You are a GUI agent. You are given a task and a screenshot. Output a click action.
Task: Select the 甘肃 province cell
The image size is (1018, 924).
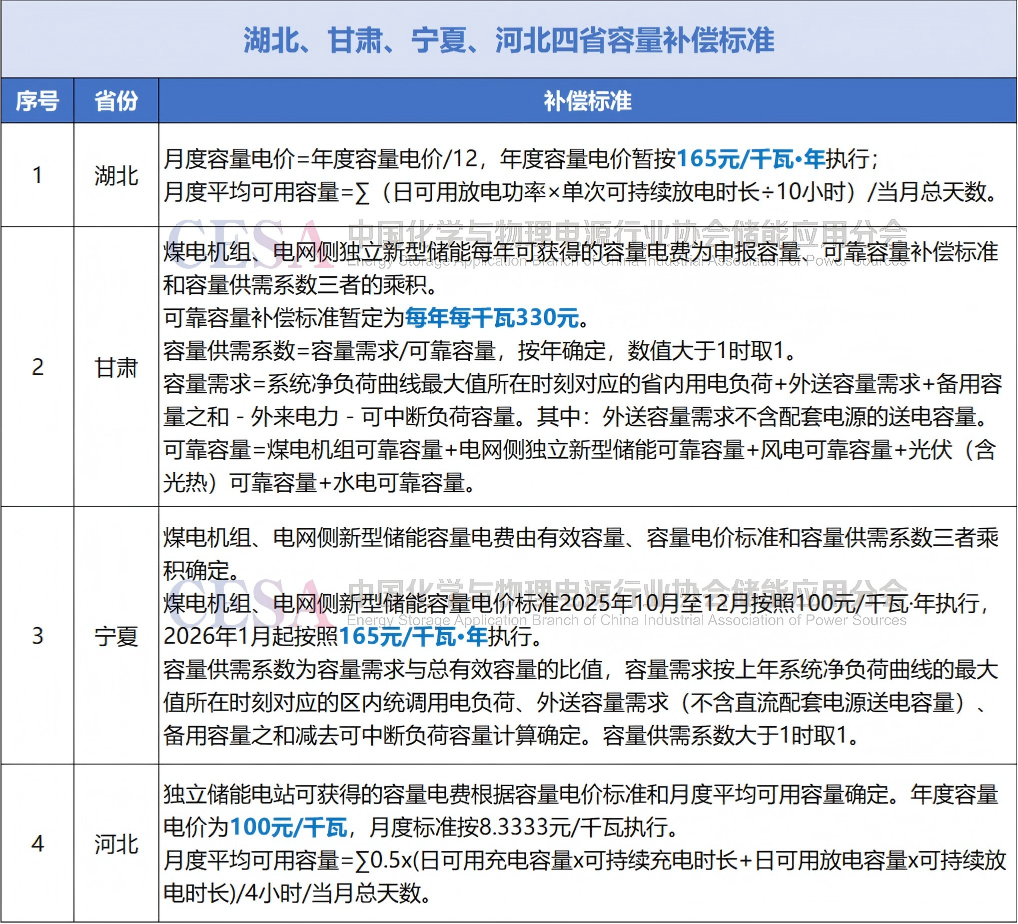pyautogui.click(x=116, y=367)
